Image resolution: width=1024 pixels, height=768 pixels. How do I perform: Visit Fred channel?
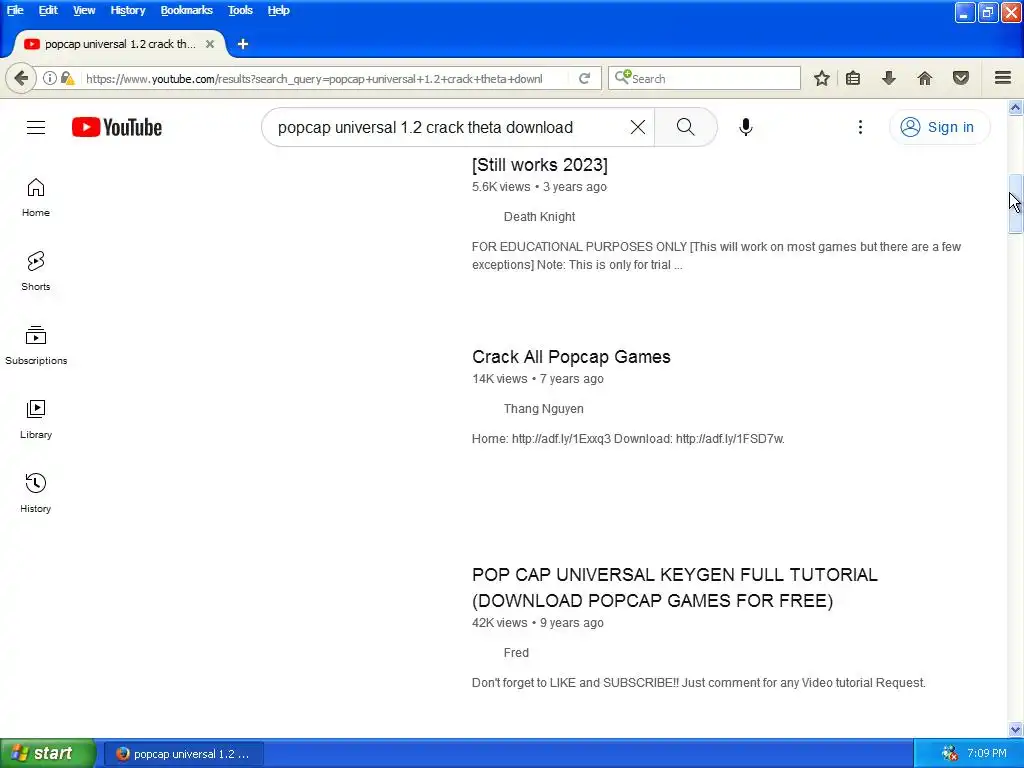(x=516, y=653)
